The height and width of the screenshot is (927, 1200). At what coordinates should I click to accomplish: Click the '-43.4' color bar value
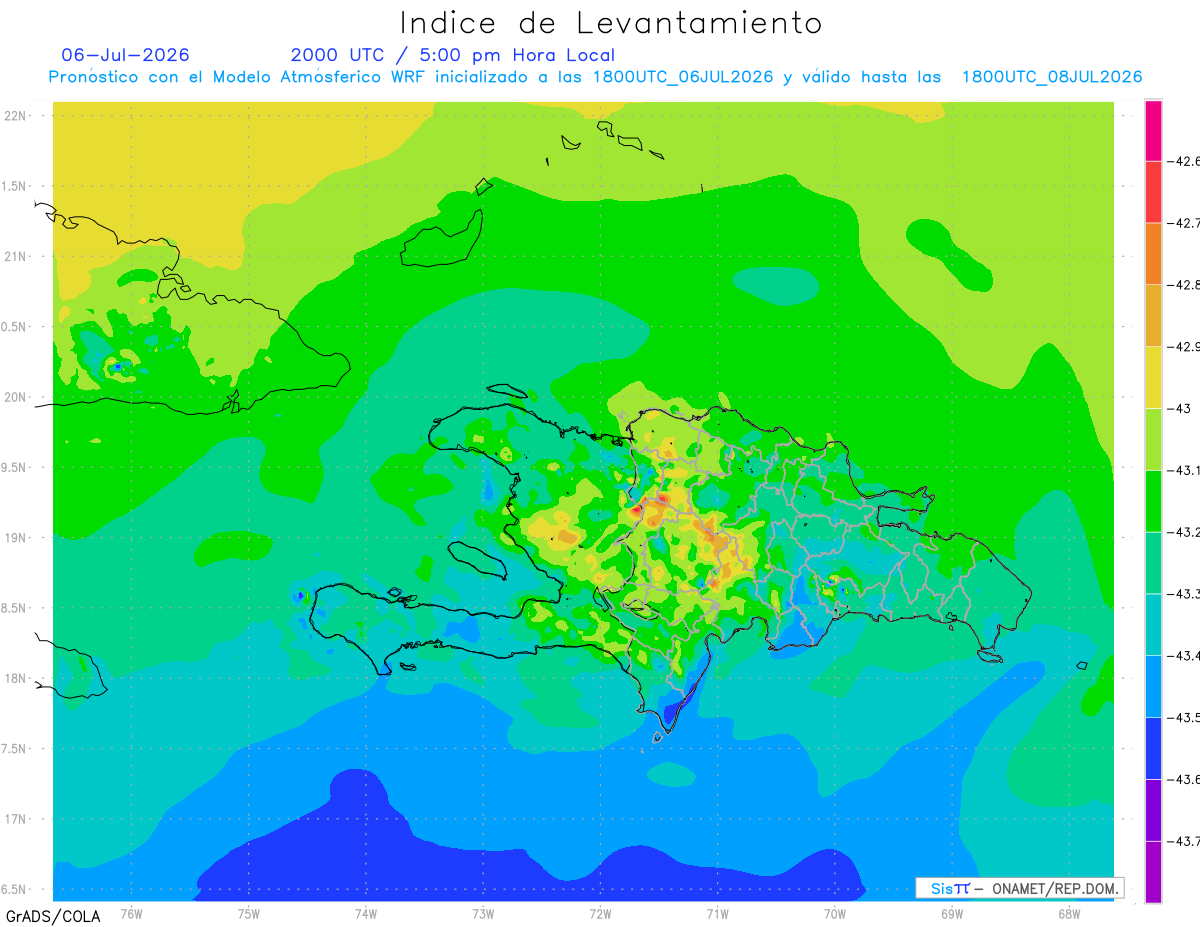(1184, 657)
